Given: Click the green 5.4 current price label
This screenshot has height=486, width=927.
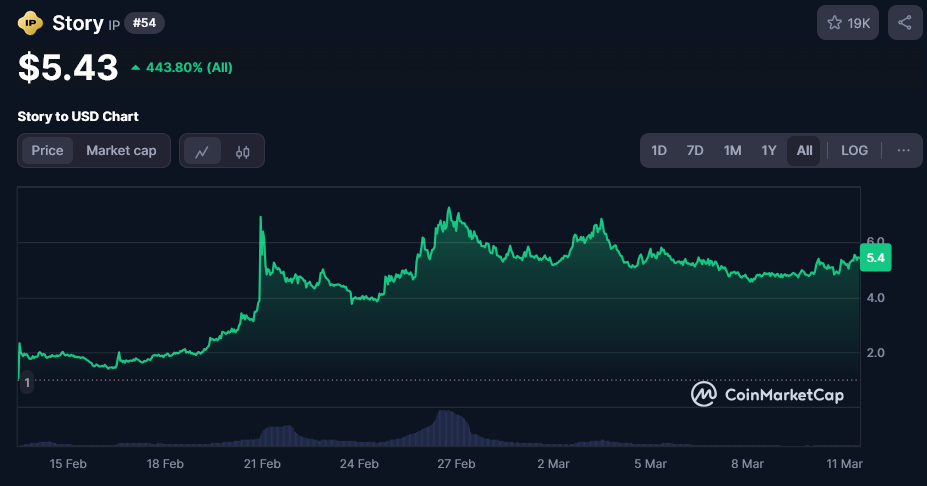Looking at the screenshot, I should pos(876,258).
